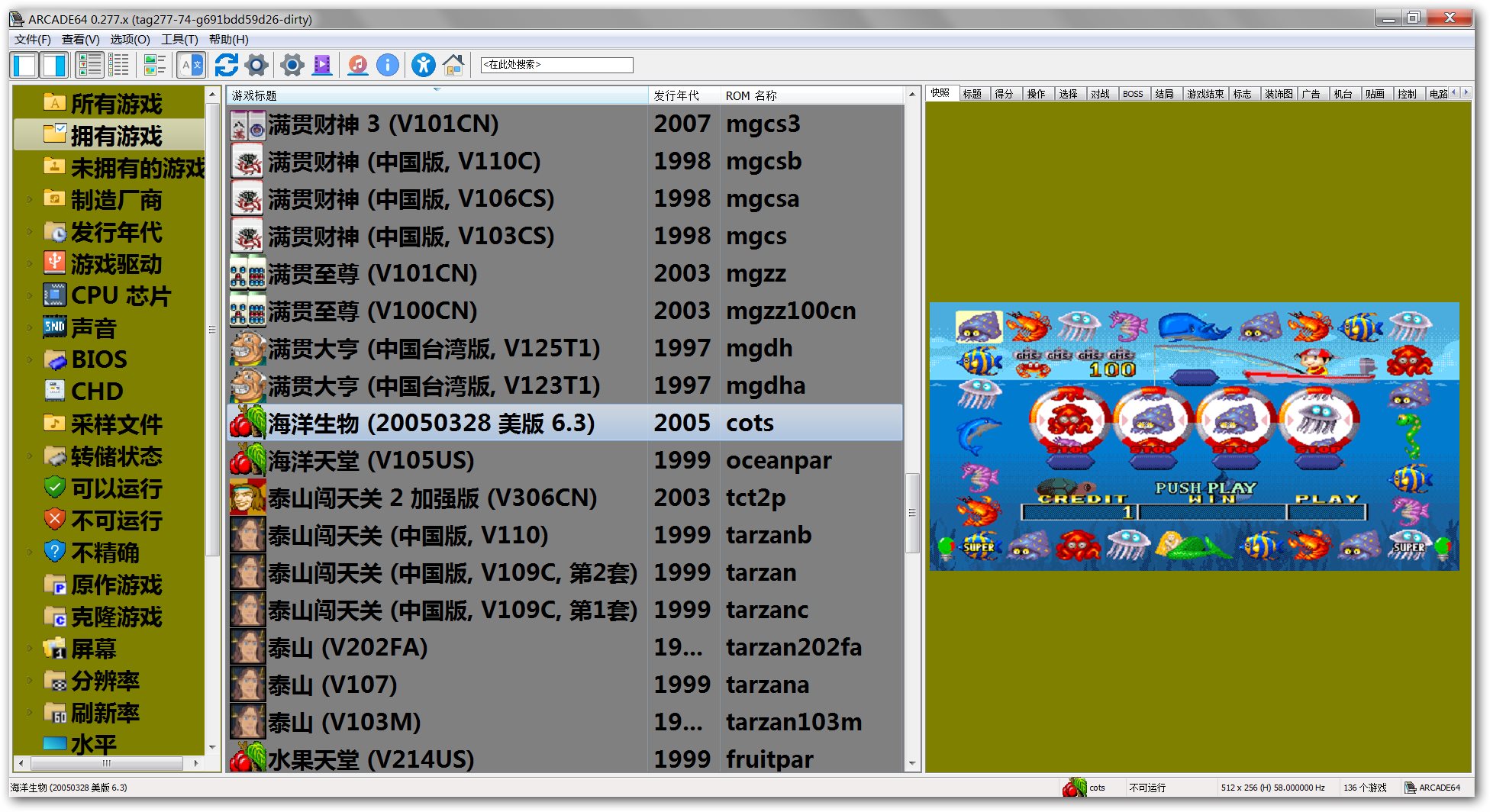Click the tab strip left scroll arrow

tap(1454, 93)
